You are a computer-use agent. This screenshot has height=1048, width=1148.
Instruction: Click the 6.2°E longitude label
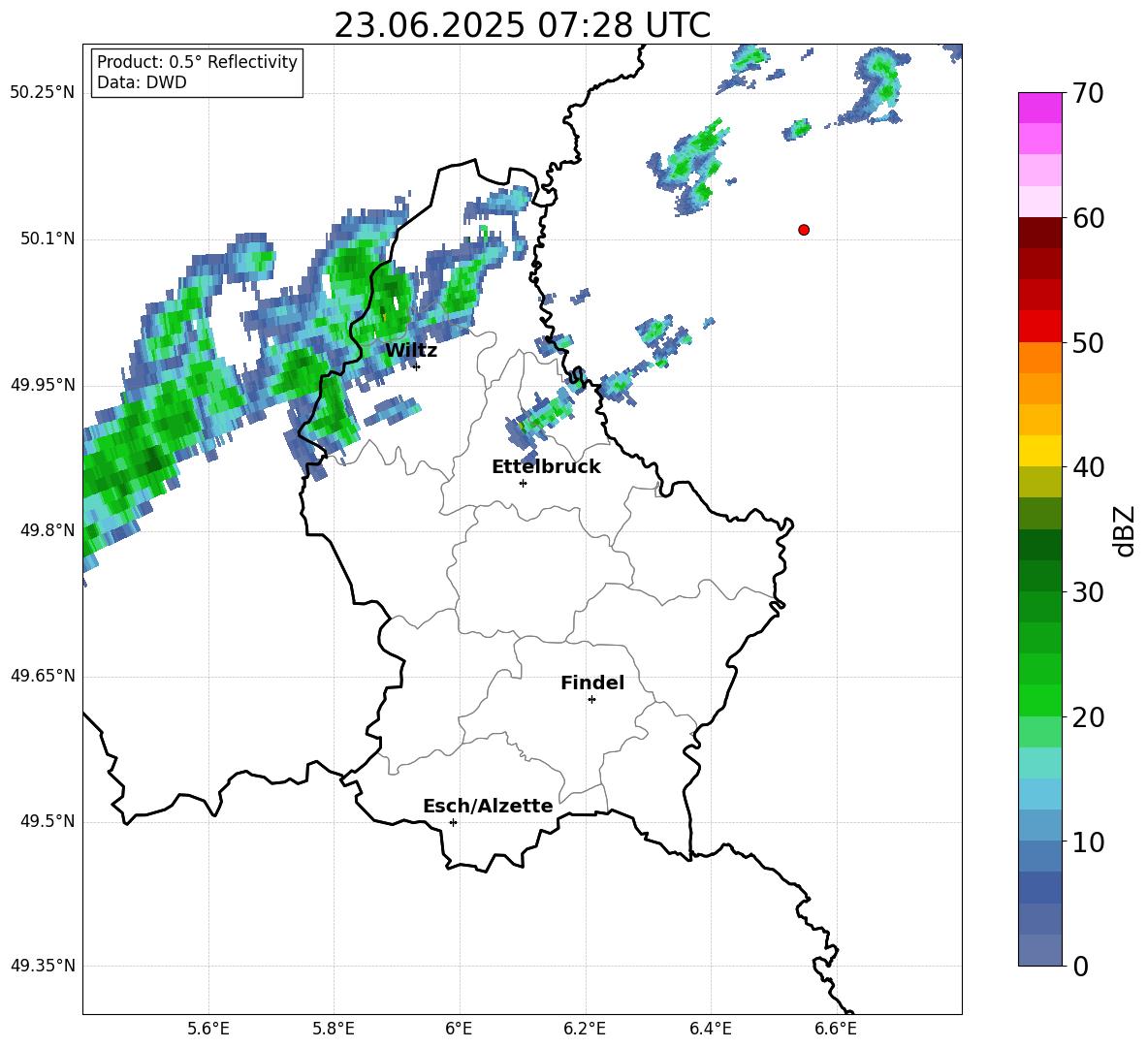[x=585, y=1029]
